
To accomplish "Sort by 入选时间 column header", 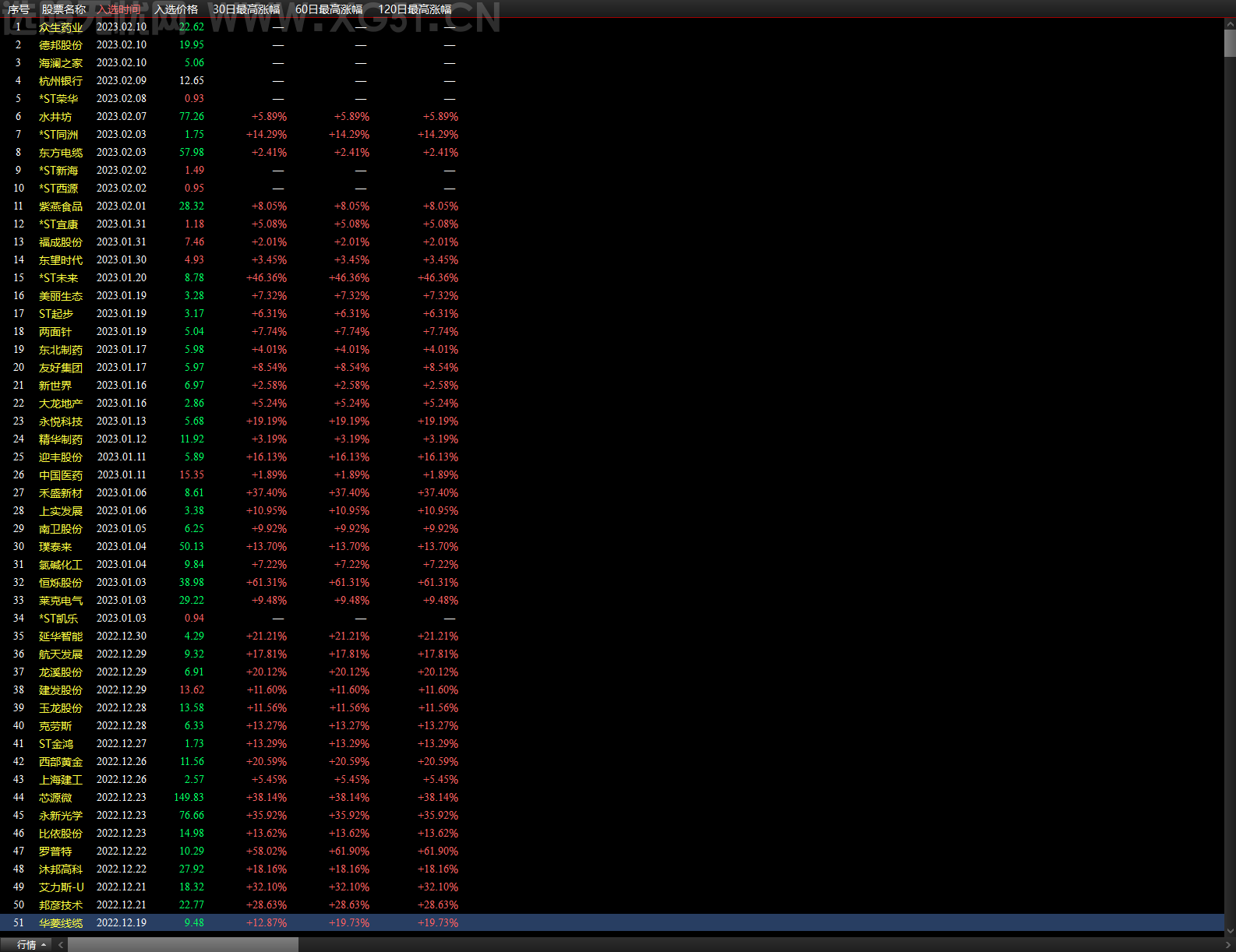I will [119, 9].
